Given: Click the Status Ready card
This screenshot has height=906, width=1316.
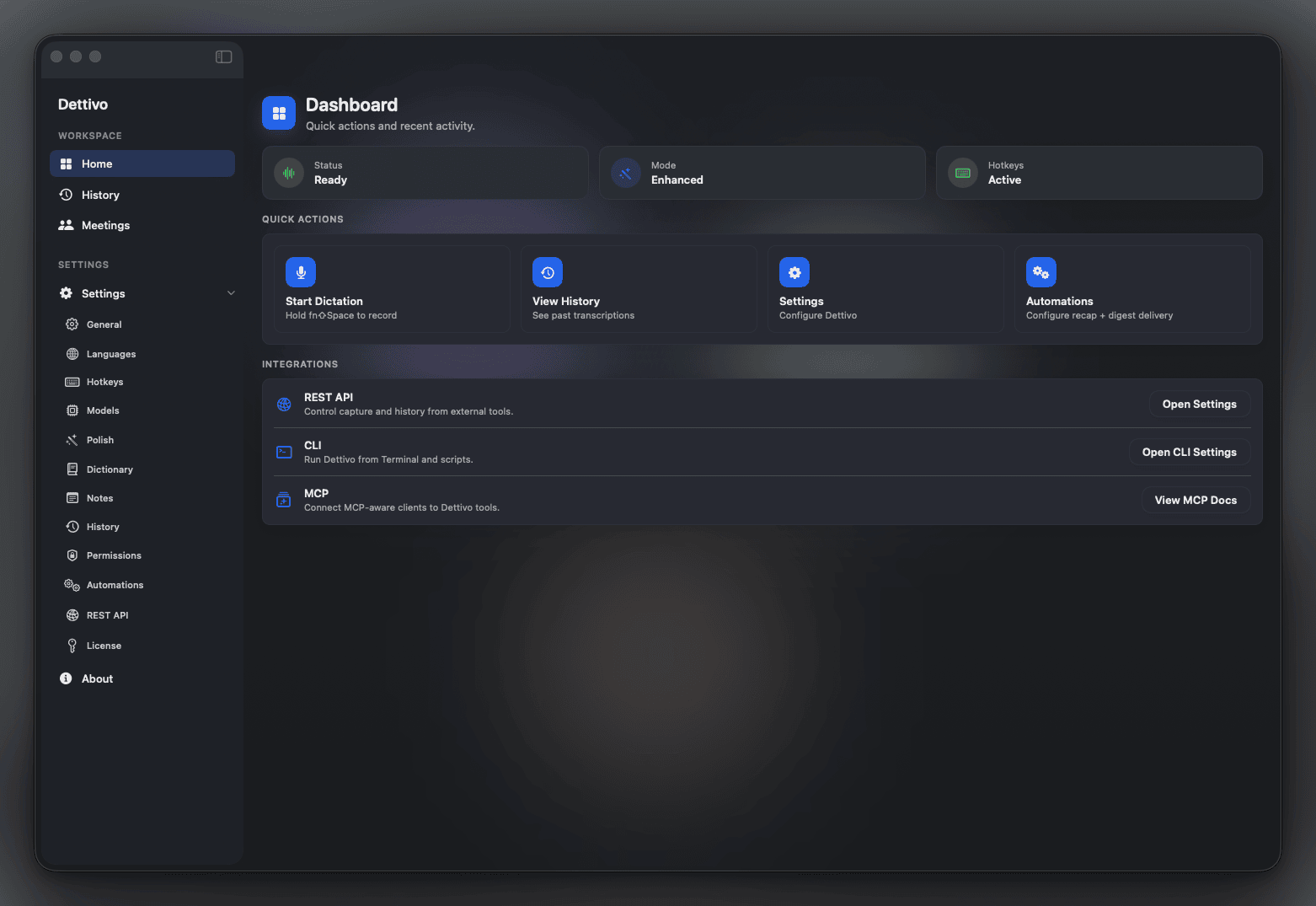Looking at the screenshot, I should (x=425, y=173).
